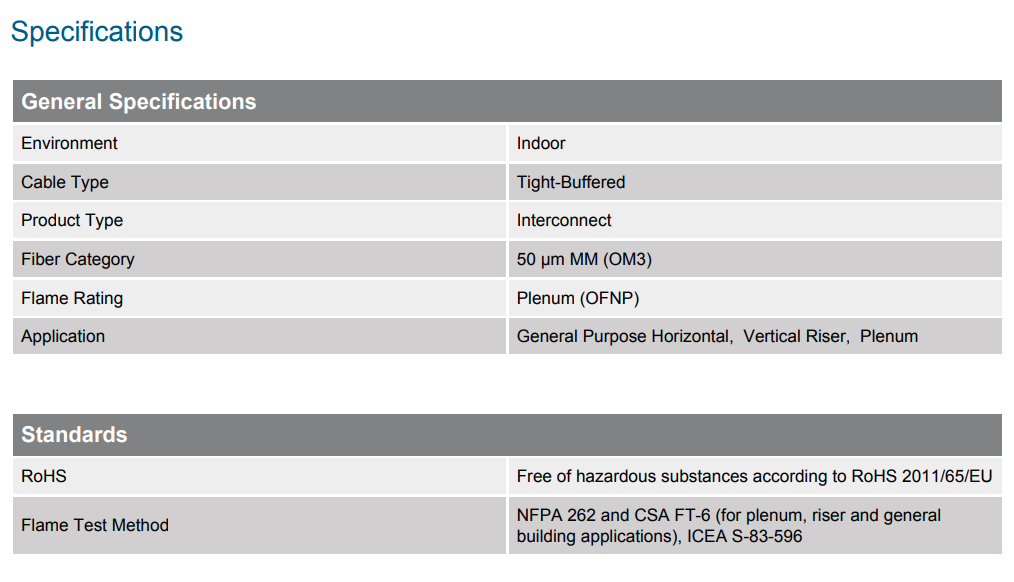Click the Product Type row label
1014x582 pixels.
[x=72, y=220]
